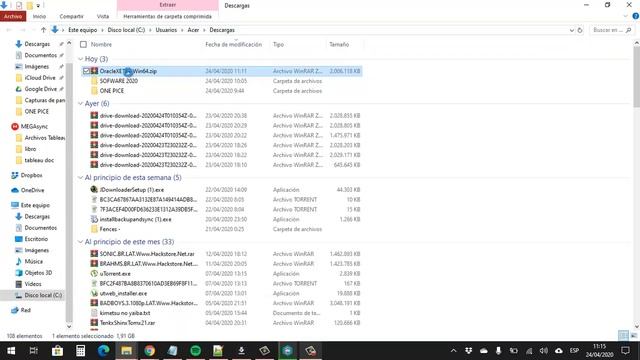The height and width of the screenshot is (360, 640).
Task: Select Disco local (C:) in sidebar
Action: 43,295
